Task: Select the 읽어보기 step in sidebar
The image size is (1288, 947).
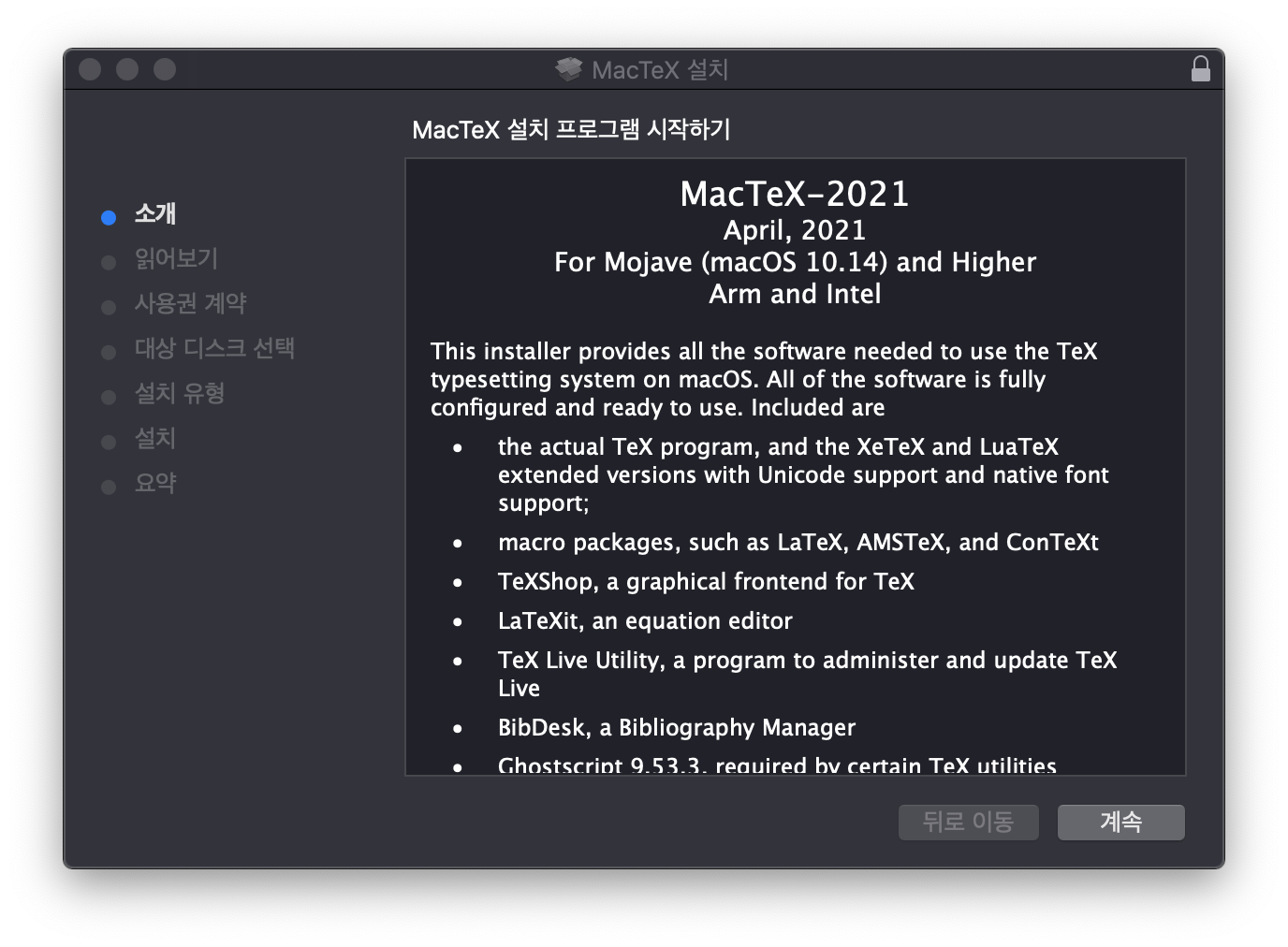Action: [176, 258]
